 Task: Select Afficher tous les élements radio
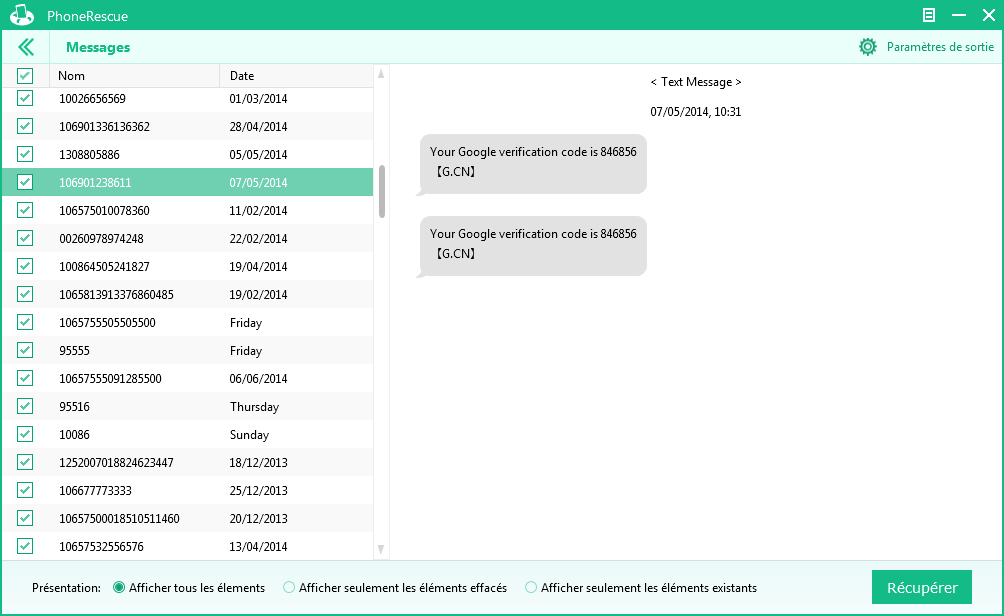click(x=119, y=587)
